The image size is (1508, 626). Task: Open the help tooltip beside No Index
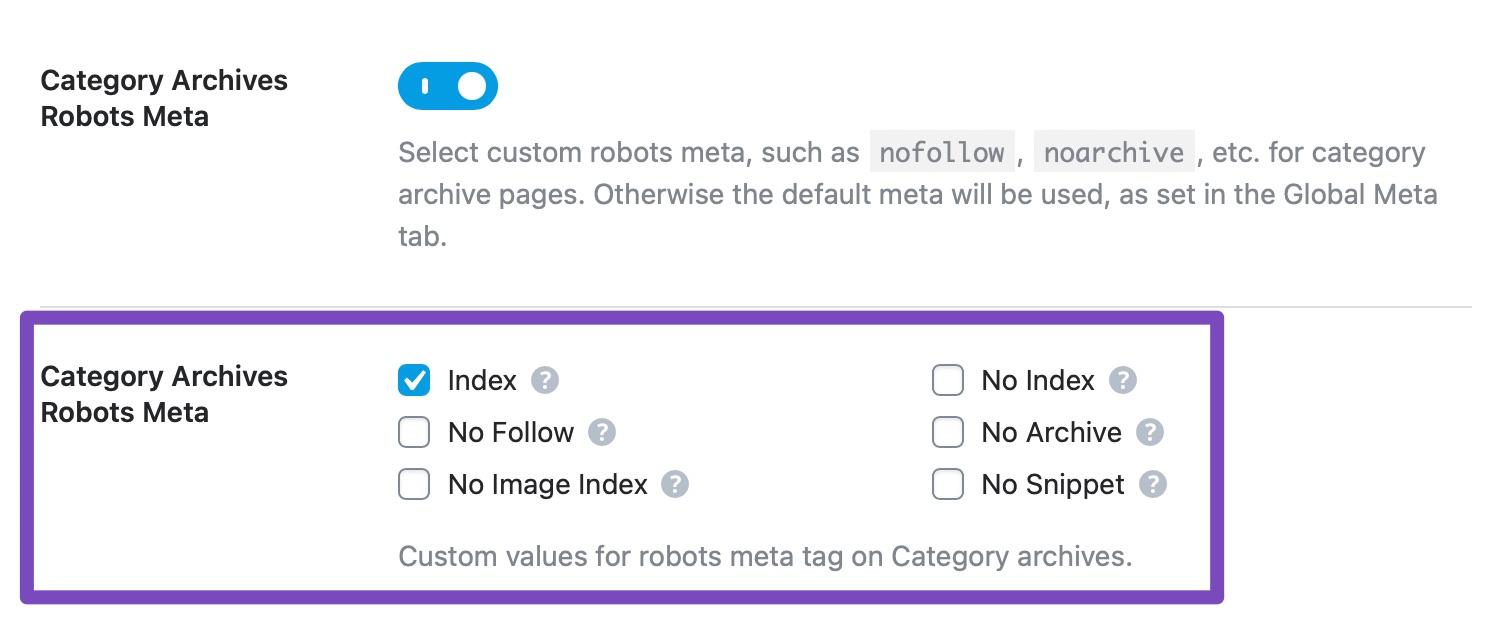point(1122,380)
